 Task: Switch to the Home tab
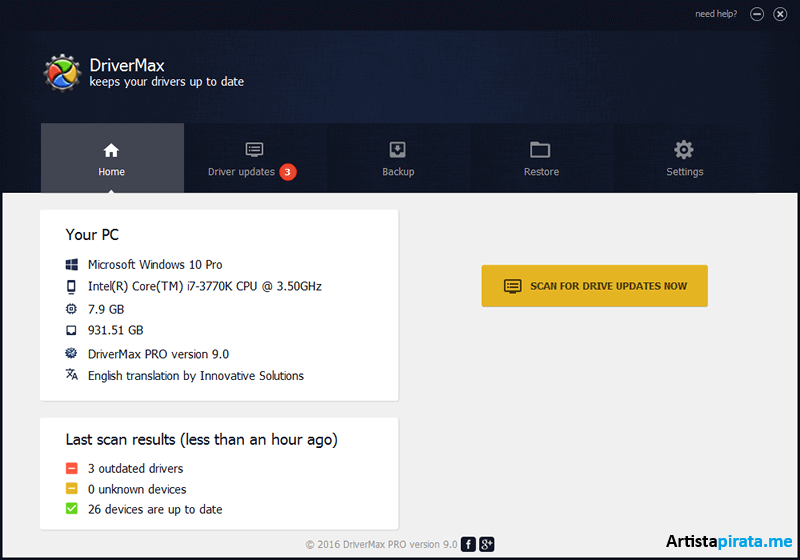(112, 158)
